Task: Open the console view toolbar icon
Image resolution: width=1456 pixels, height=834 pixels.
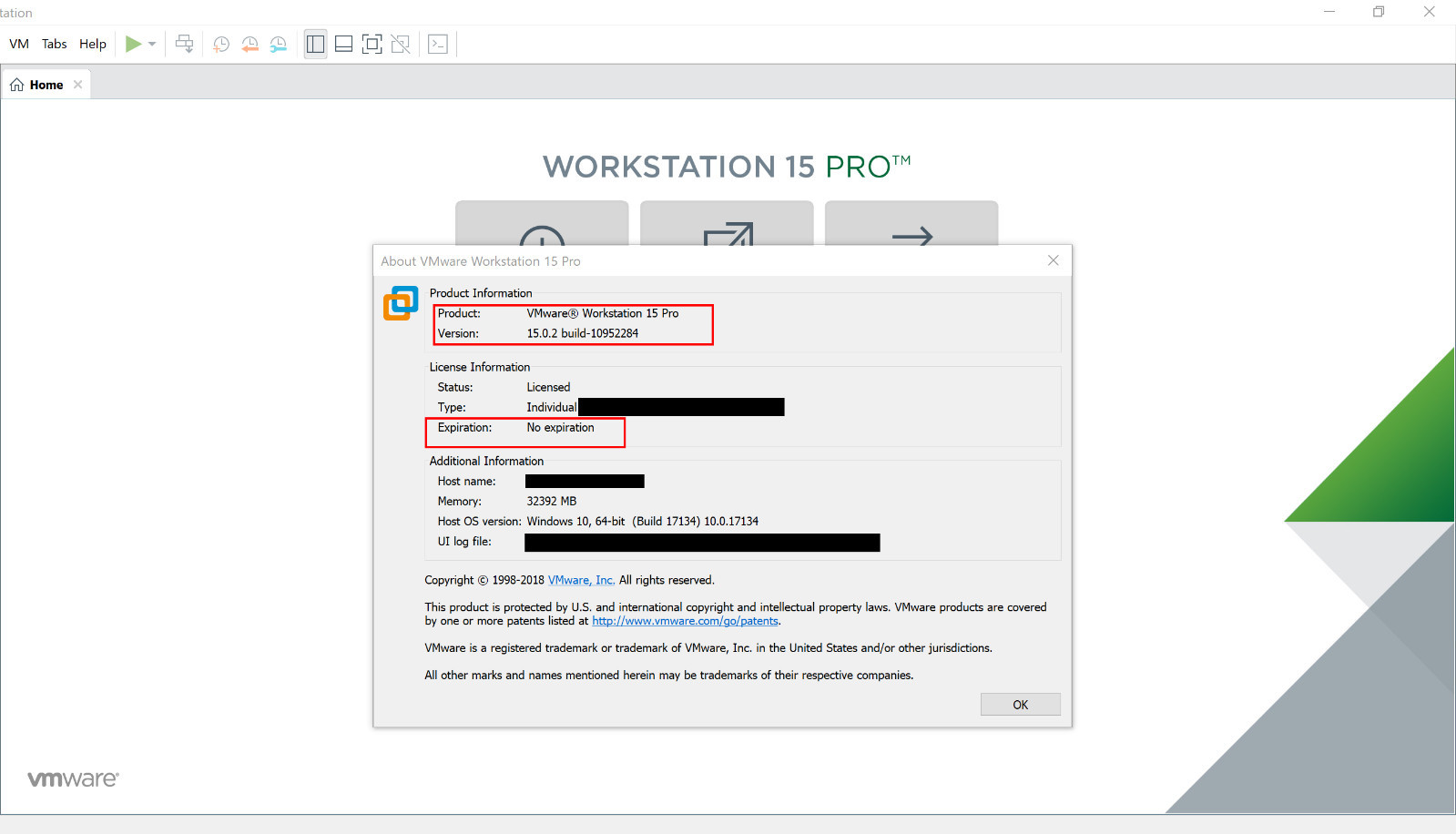Action: tap(438, 44)
